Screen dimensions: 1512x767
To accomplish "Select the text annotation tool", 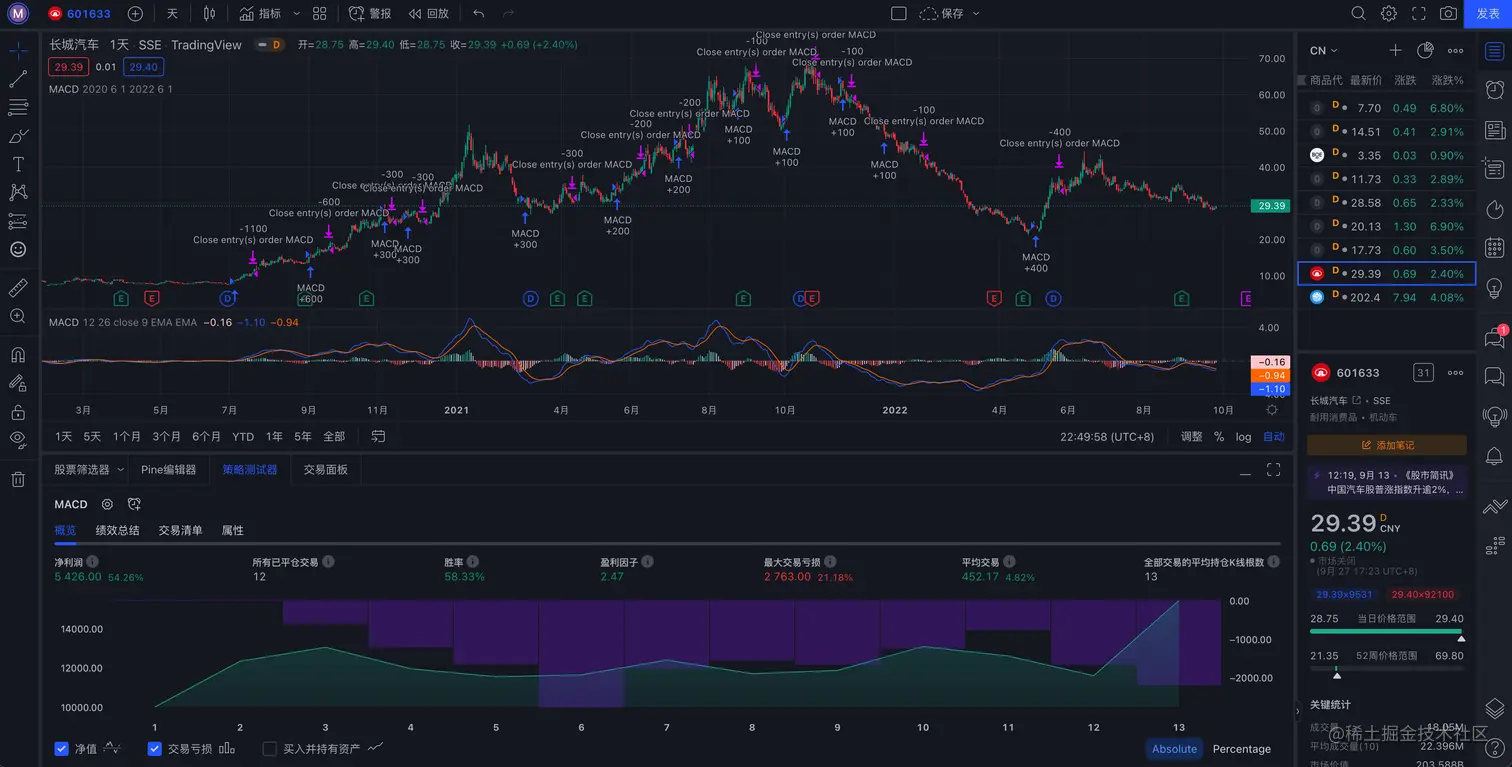I will (18, 164).
